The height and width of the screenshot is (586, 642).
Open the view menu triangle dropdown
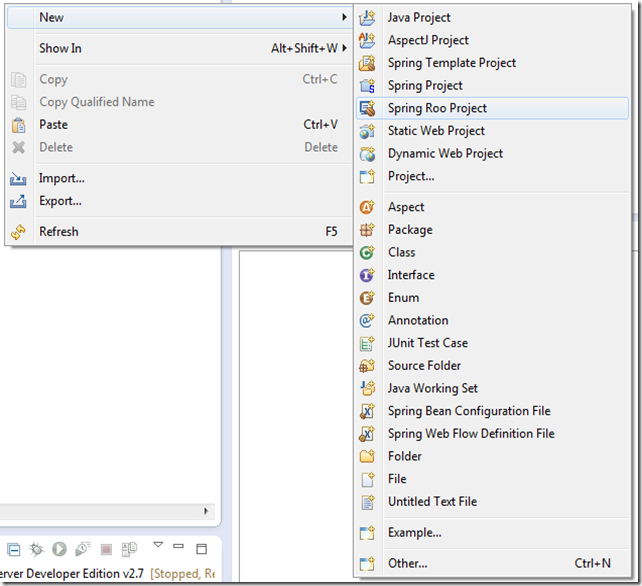[158, 545]
